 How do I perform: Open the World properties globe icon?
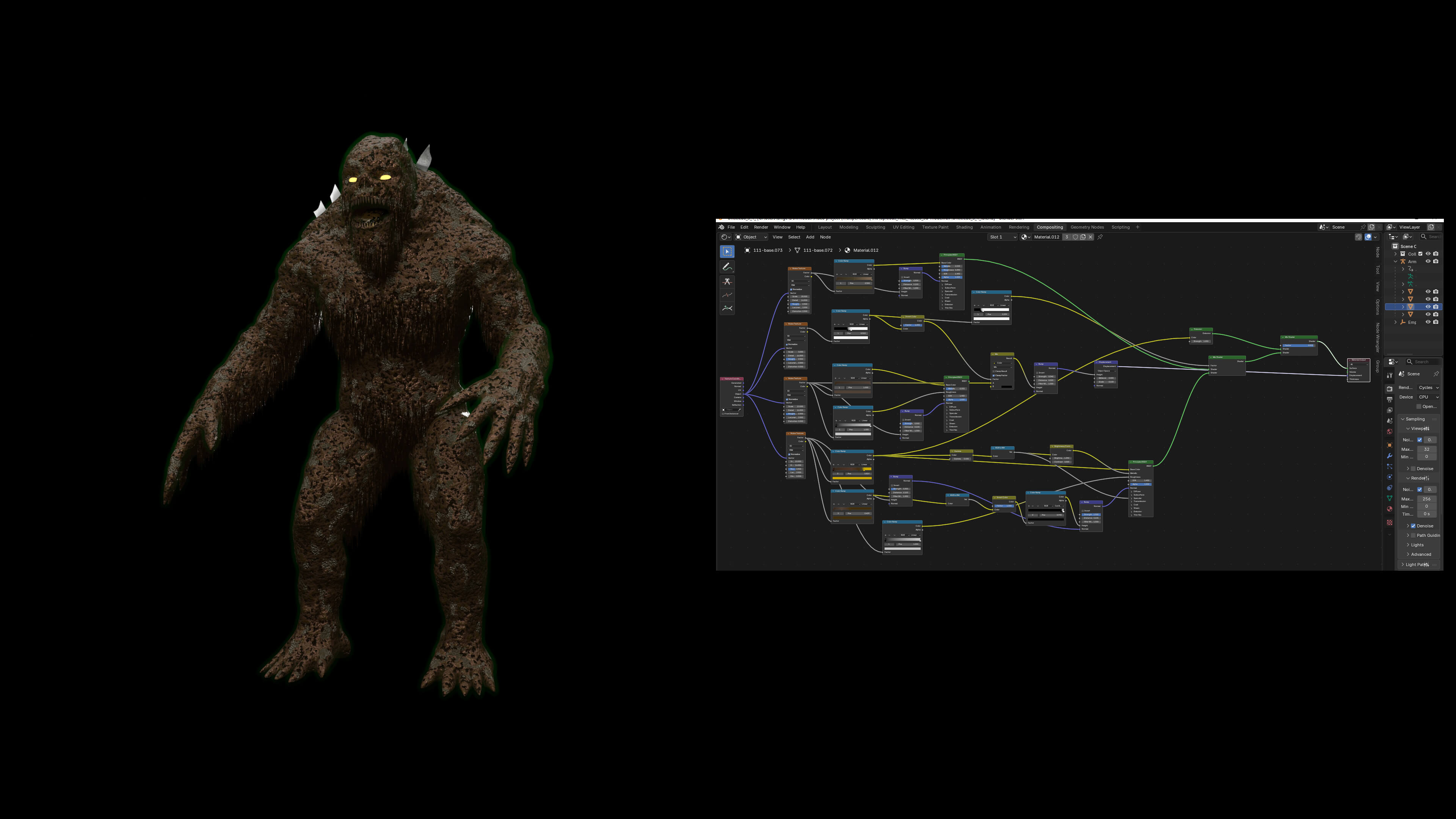(1389, 431)
